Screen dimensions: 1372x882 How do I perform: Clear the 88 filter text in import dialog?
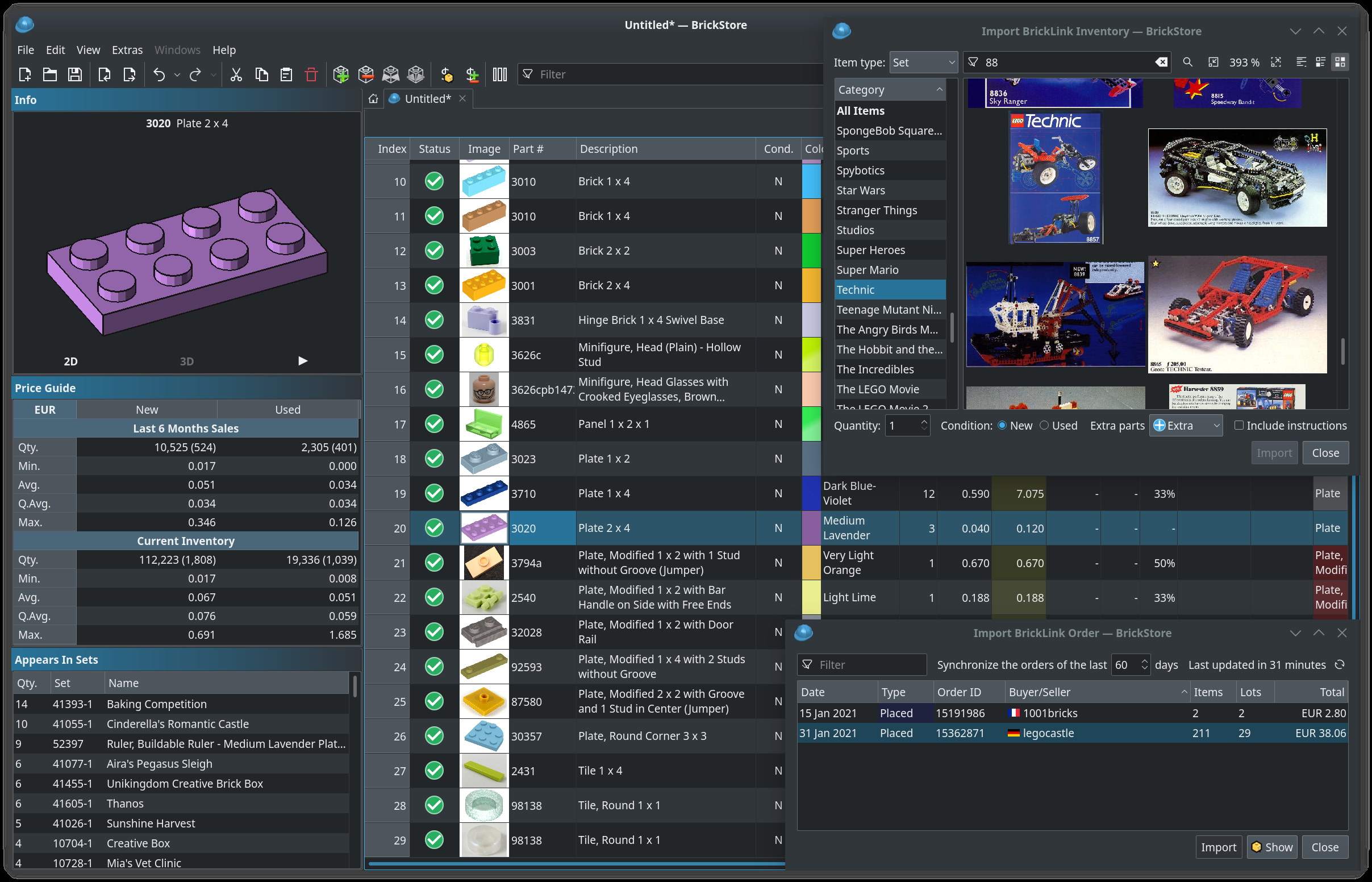pyautogui.click(x=1161, y=63)
